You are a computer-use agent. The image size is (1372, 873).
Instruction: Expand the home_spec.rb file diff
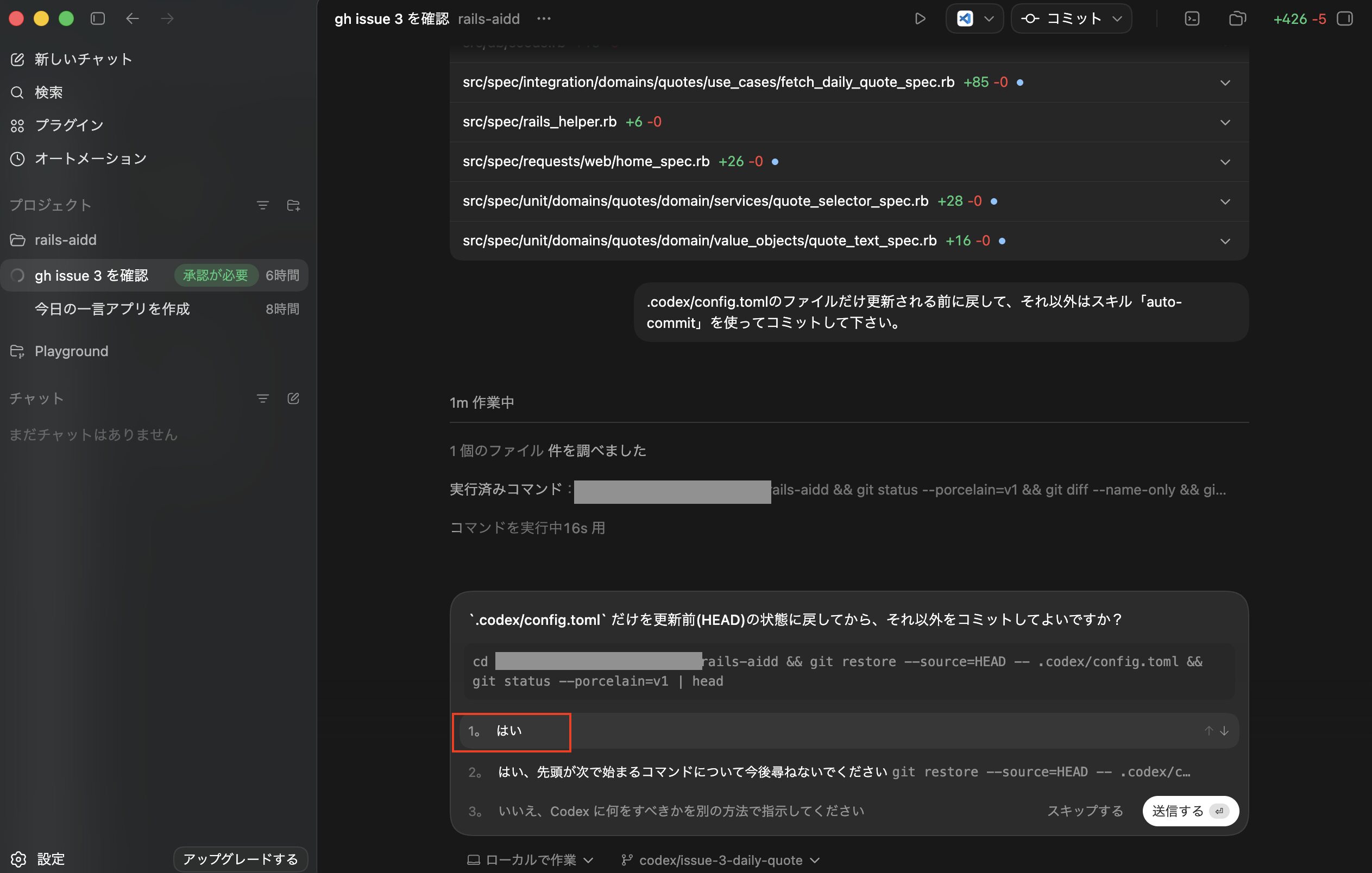click(1225, 162)
